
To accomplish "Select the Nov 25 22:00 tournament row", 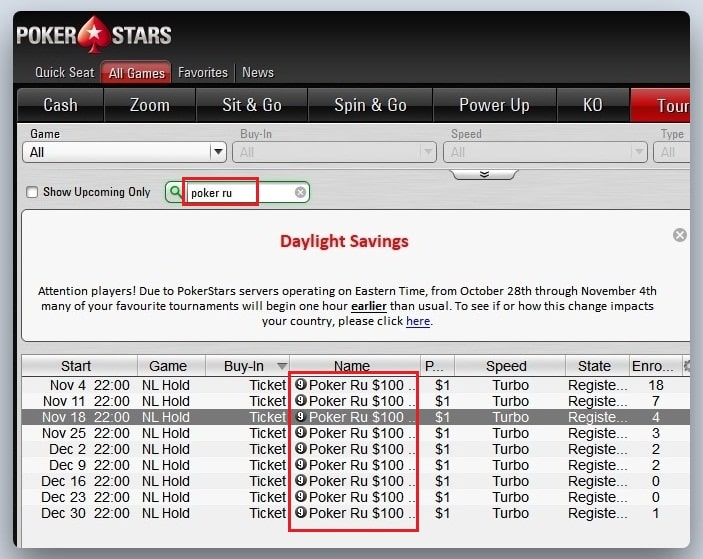I will click(356, 433).
